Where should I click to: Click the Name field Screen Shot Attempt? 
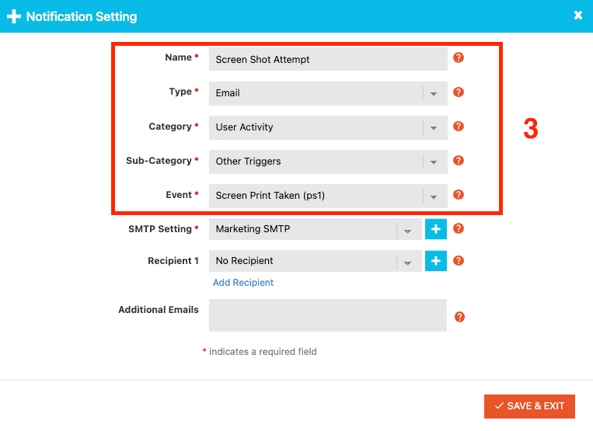point(328,59)
